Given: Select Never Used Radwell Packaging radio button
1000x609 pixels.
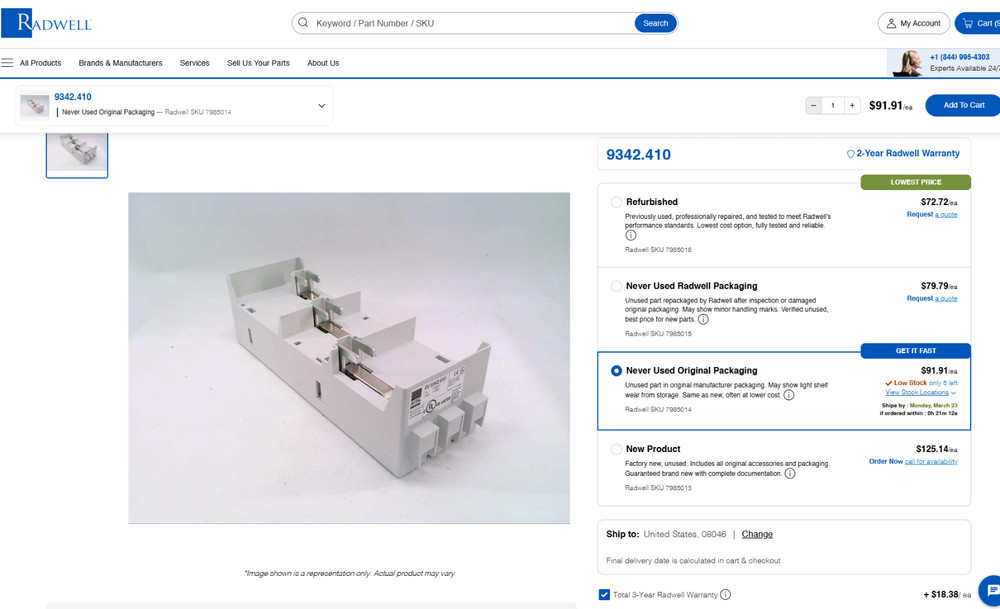Looking at the screenshot, I should tap(616, 286).
